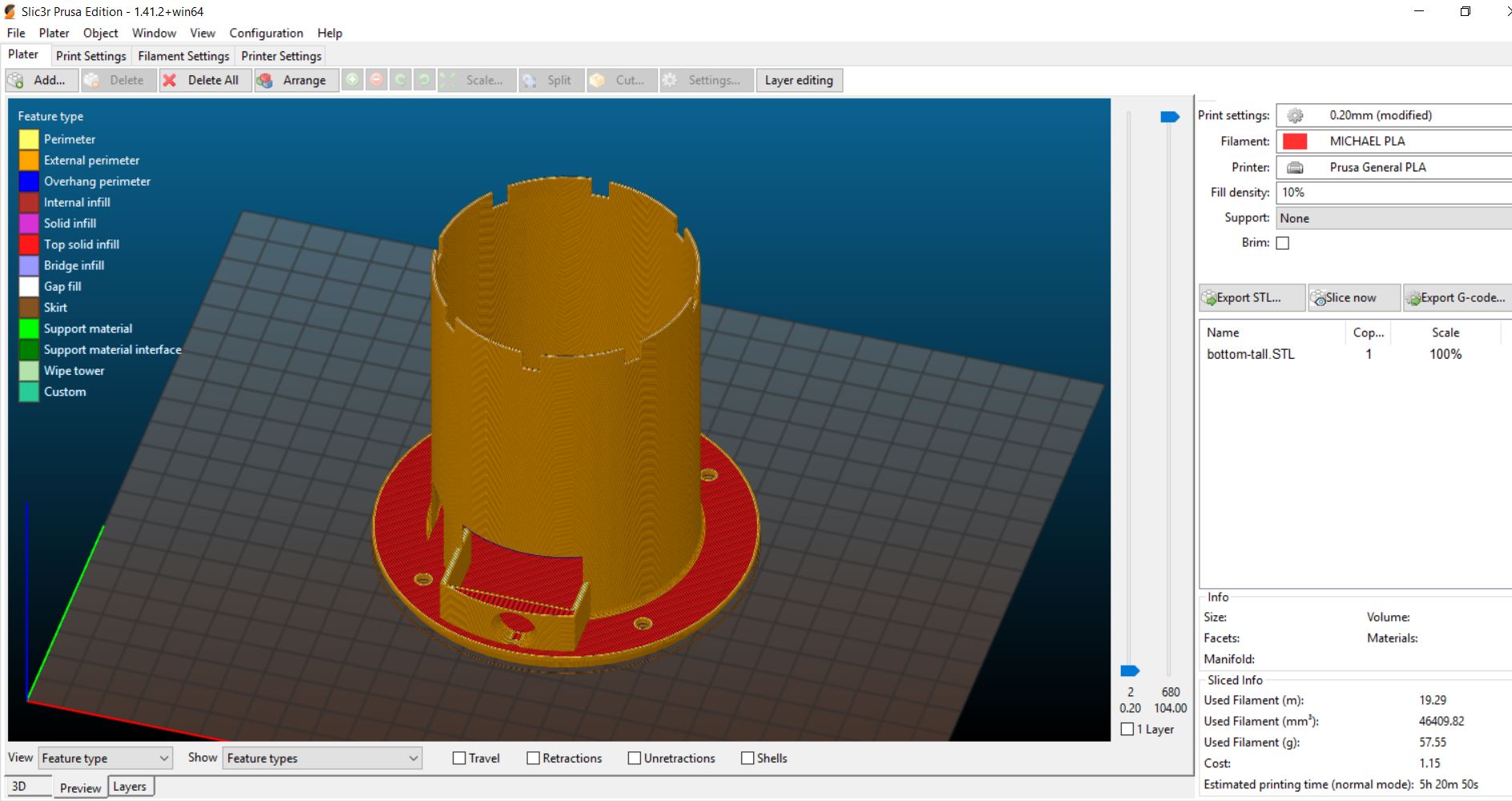Open the View menu in the menu bar
Image resolution: width=1512 pixels, height=801 pixels.
point(203,33)
